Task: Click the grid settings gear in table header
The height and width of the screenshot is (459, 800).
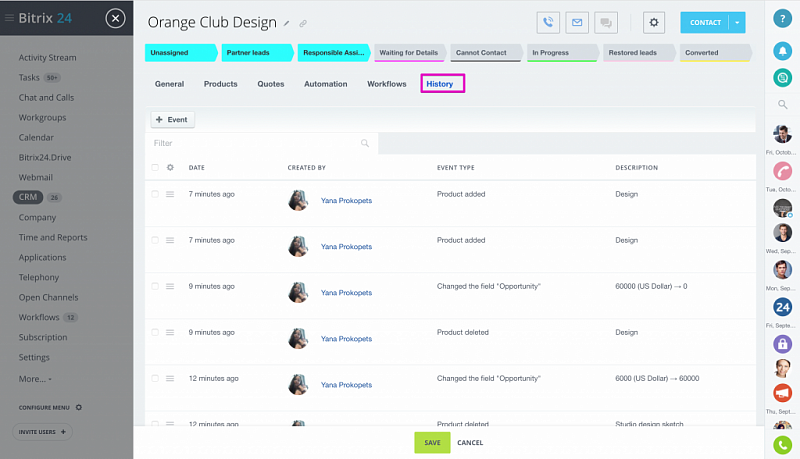Action: point(170,168)
